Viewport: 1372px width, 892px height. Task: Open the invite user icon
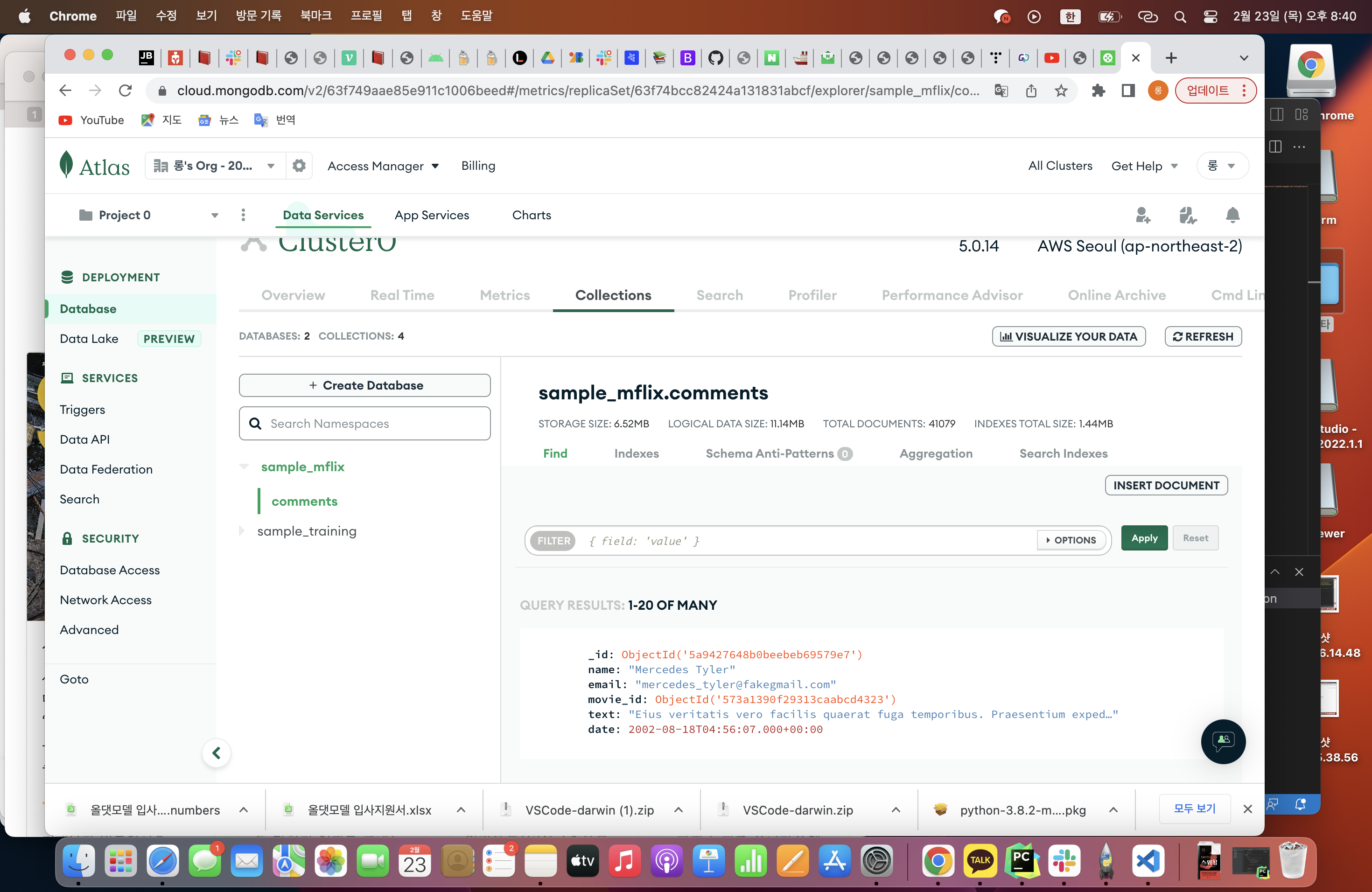1142,215
